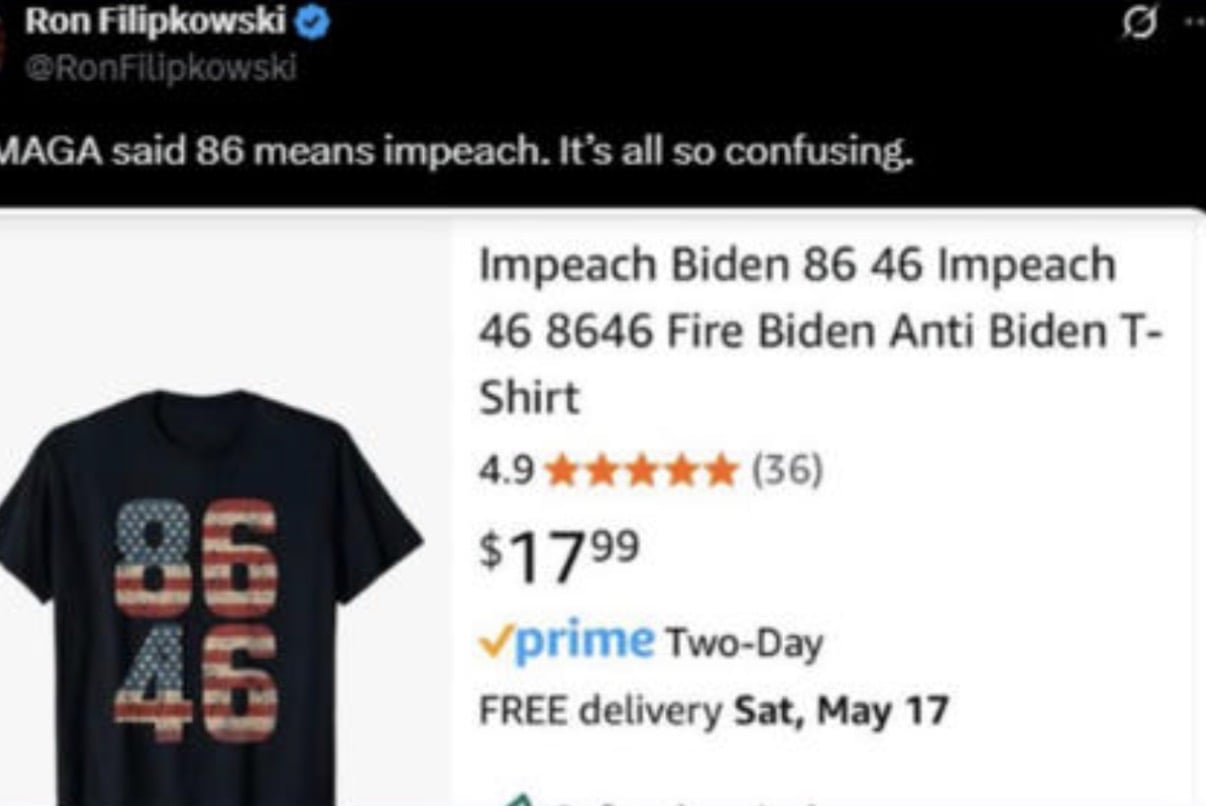
Task: Open Ron Filipkowski's profile name
Action: (155, 21)
